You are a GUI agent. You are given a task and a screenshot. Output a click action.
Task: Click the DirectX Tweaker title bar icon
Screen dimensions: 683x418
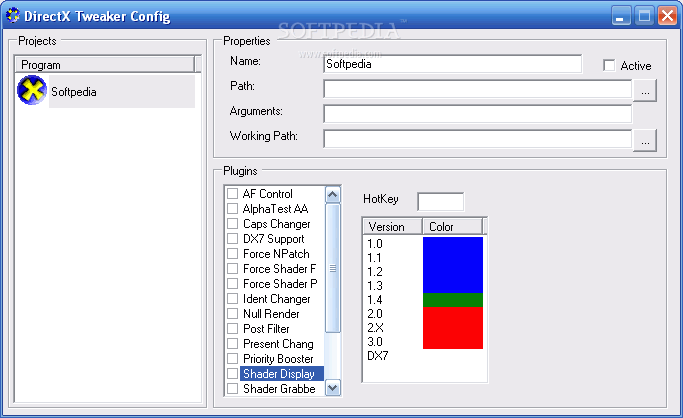click(13, 15)
